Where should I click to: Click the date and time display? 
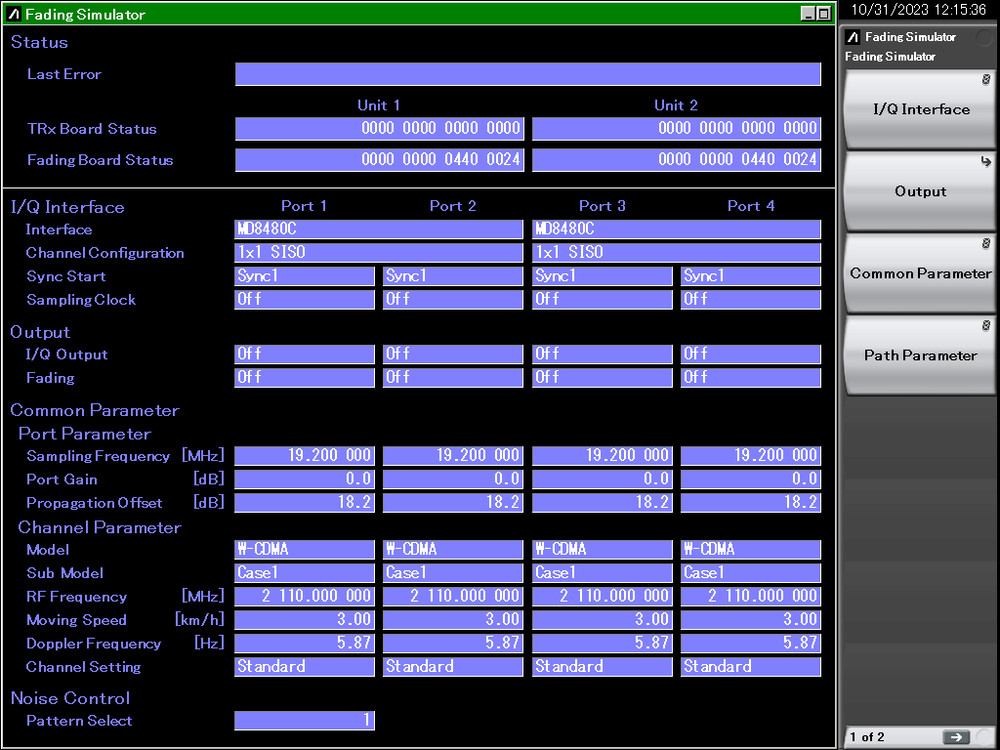tap(918, 10)
